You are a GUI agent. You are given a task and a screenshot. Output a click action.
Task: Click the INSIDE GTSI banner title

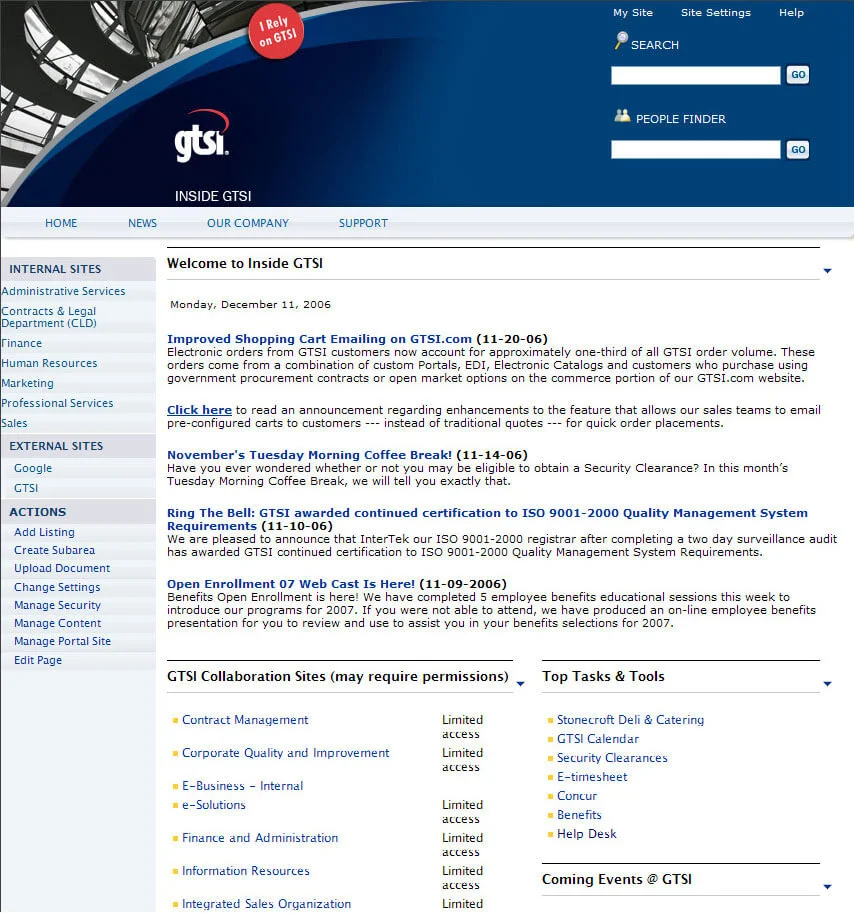(x=213, y=196)
